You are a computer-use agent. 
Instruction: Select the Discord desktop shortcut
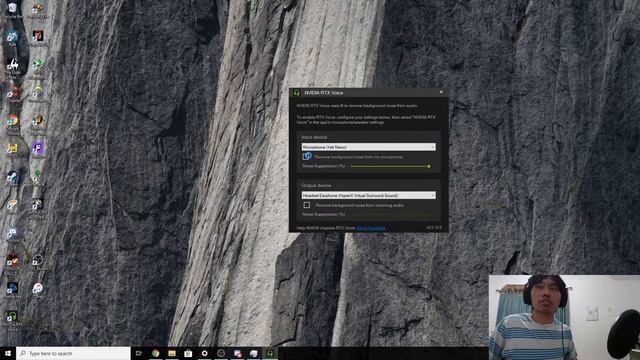pyautogui.click(x=12, y=233)
